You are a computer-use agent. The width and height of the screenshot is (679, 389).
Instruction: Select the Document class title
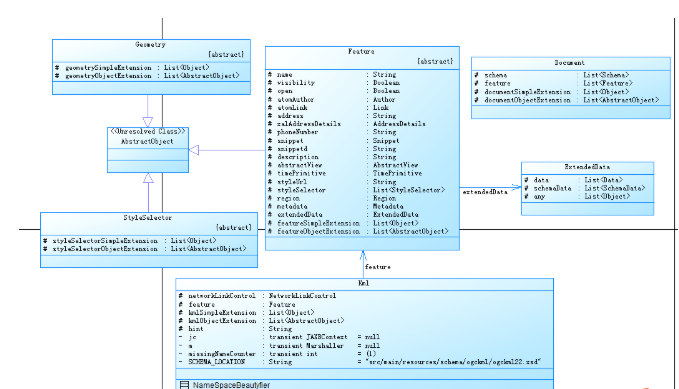(x=570, y=62)
